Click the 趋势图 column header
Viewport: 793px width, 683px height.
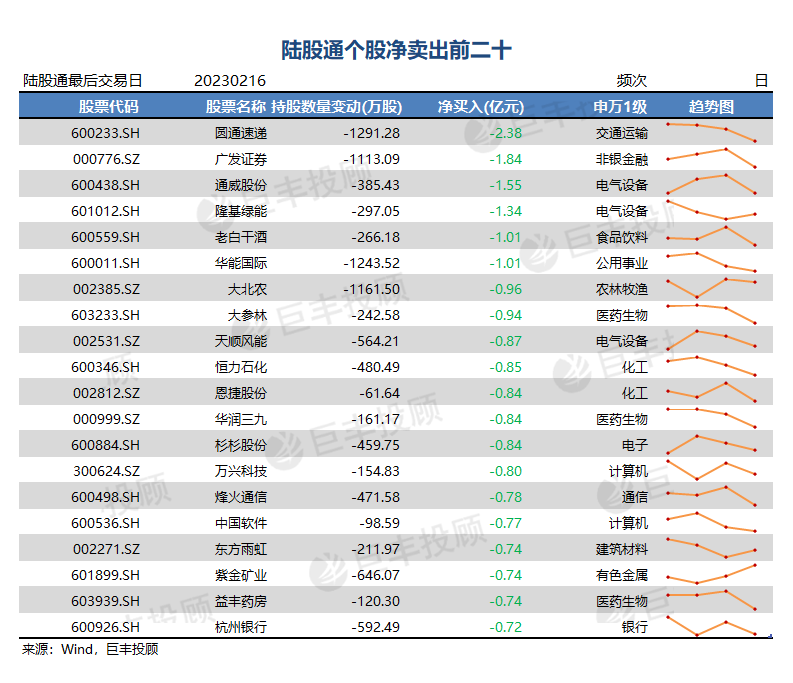[711, 107]
